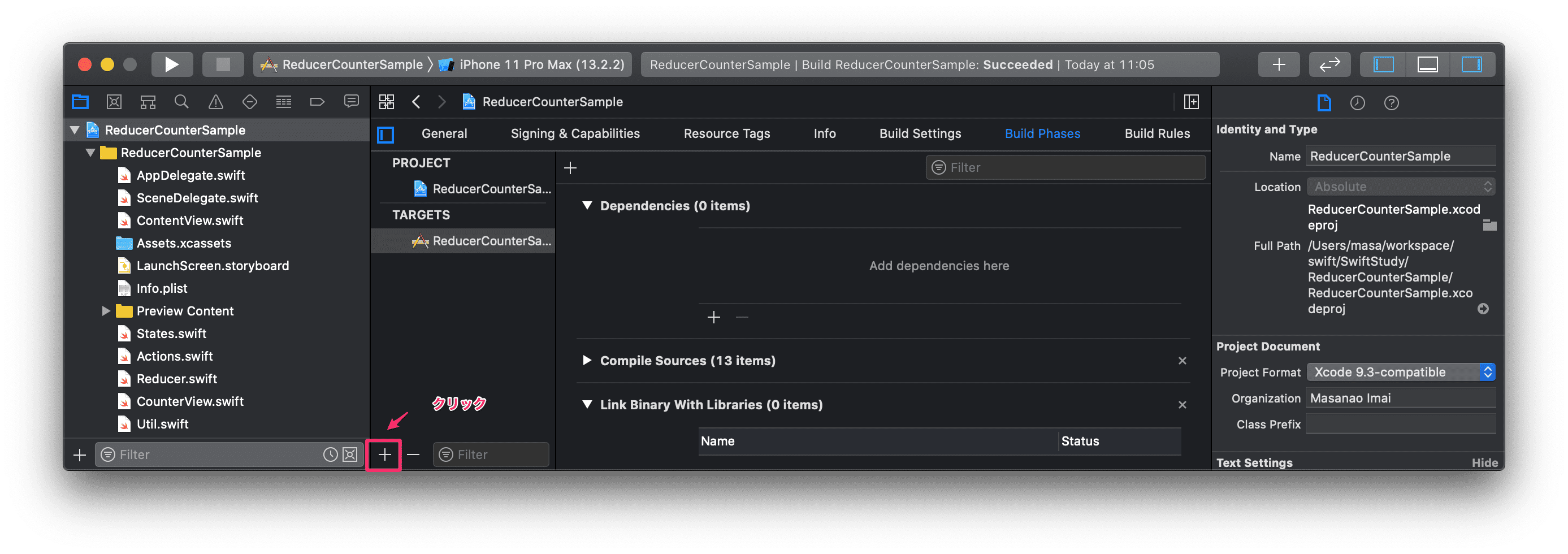Show the Quick Help inspector icon

tap(1392, 103)
